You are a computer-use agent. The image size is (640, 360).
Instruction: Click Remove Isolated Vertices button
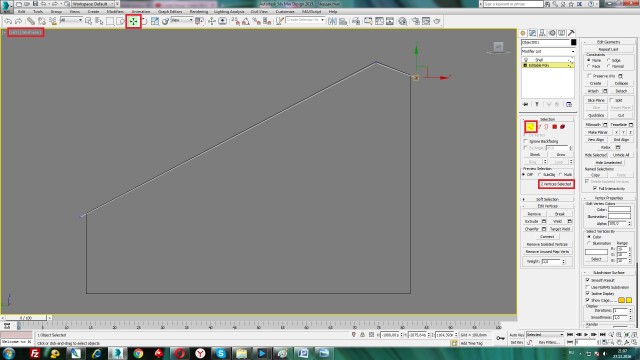point(547,244)
